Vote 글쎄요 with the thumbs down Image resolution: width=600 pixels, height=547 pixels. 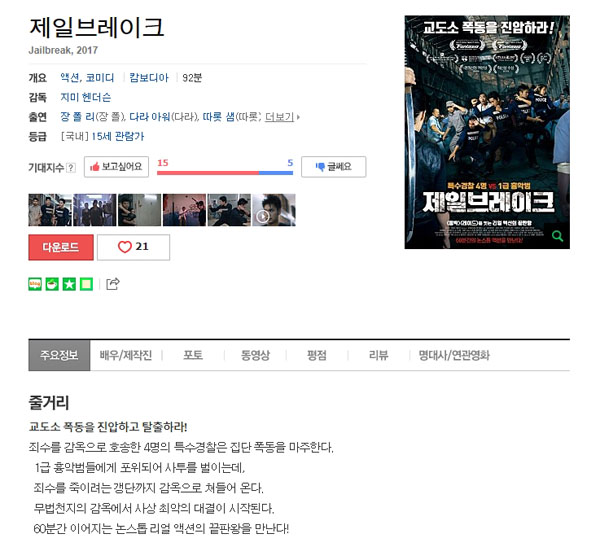334,167
